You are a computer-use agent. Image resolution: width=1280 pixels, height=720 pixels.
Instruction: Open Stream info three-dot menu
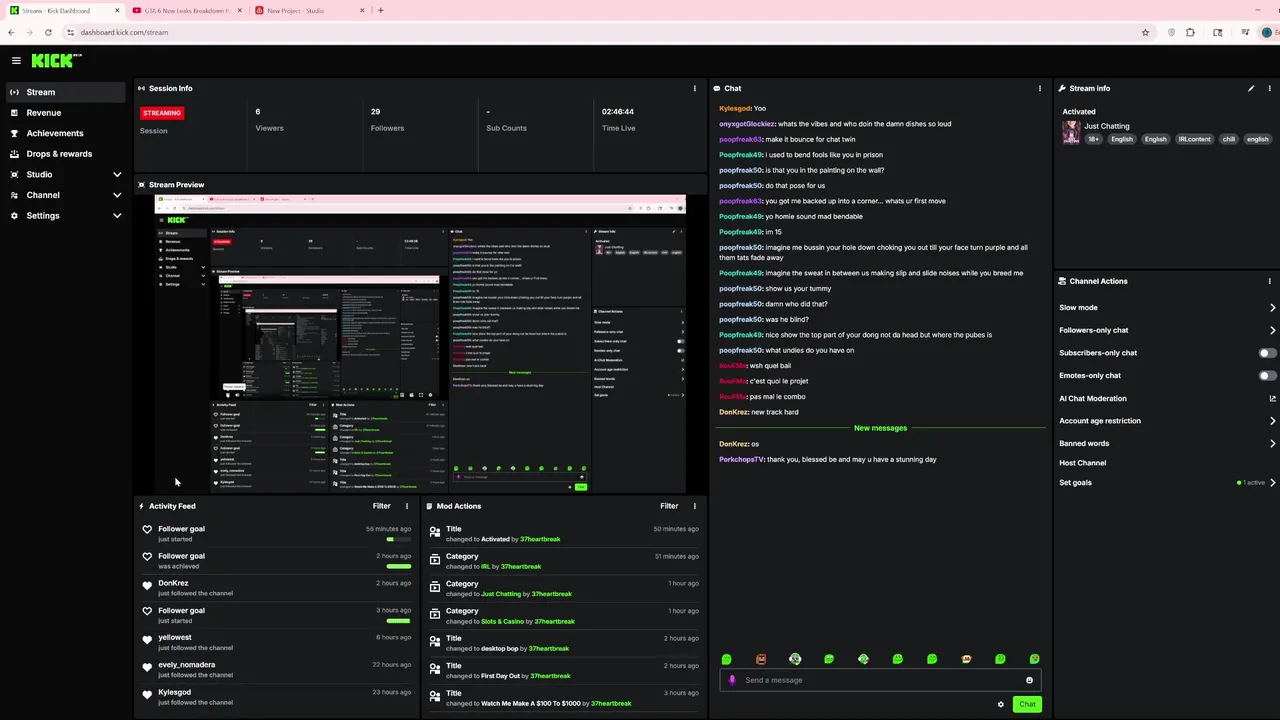(1270, 88)
